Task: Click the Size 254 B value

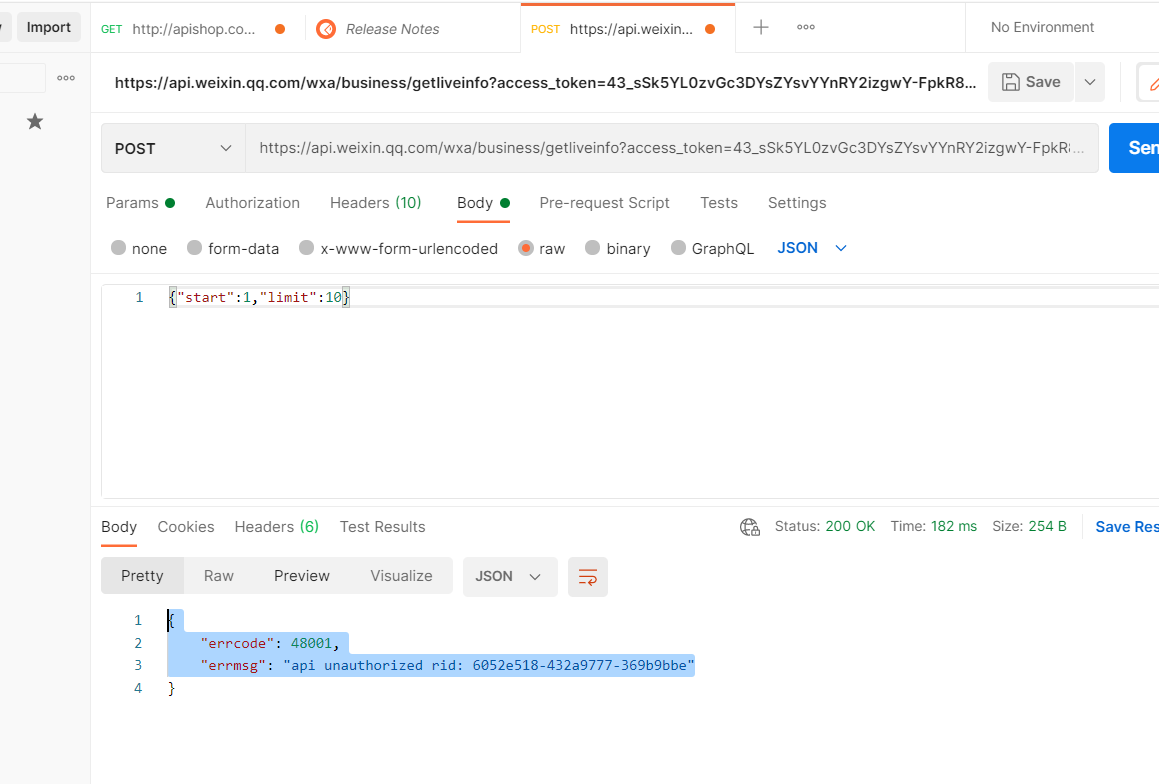Action: [x=1047, y=526]
